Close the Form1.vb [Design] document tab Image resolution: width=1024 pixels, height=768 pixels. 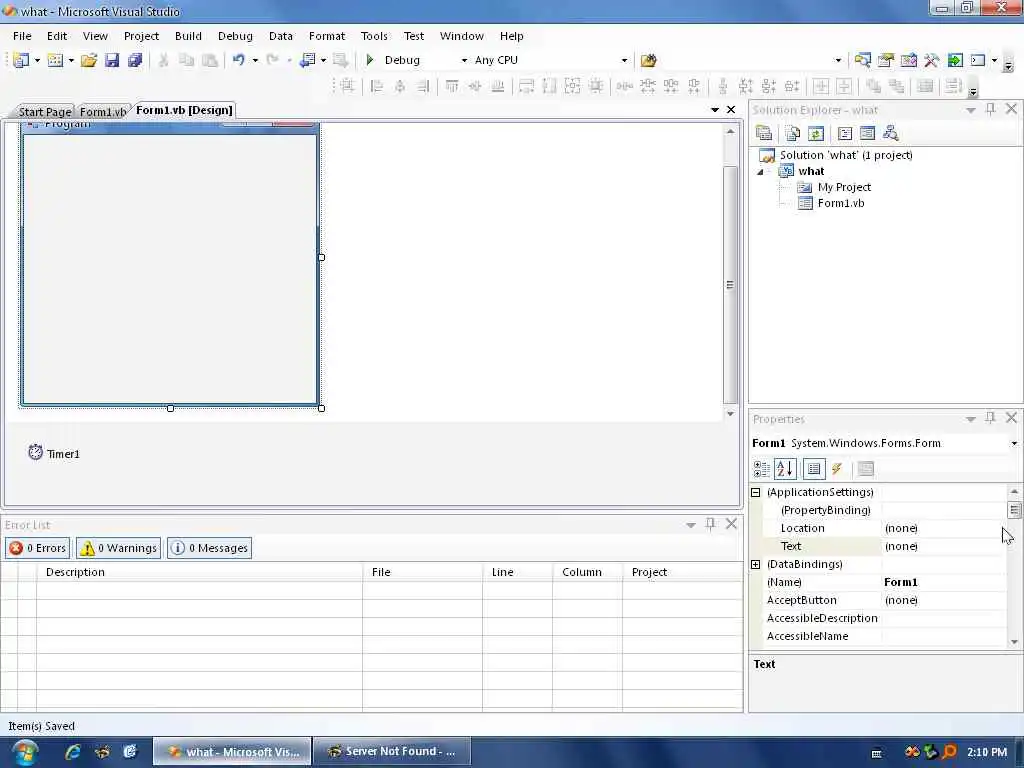731,110
